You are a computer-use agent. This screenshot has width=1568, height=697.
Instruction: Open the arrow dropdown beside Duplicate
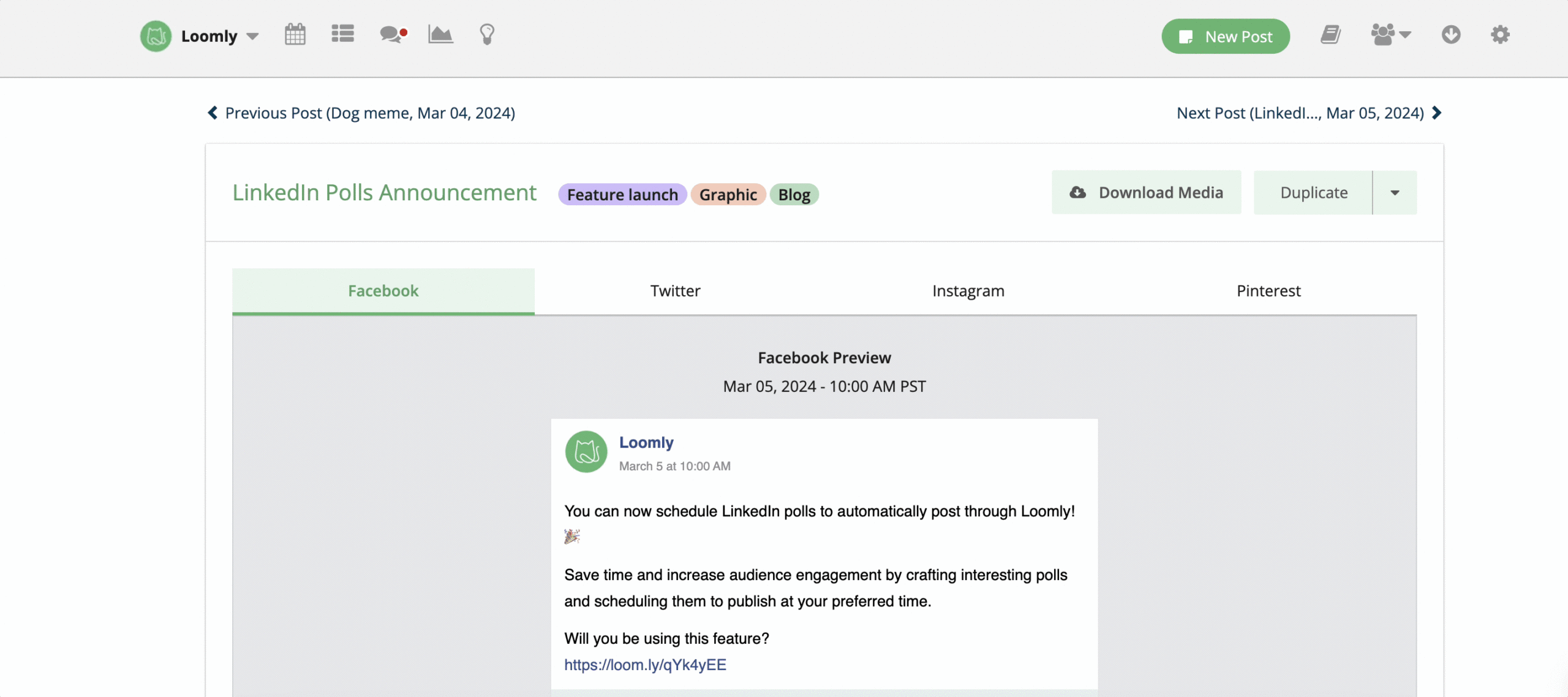pos(1395,193)
